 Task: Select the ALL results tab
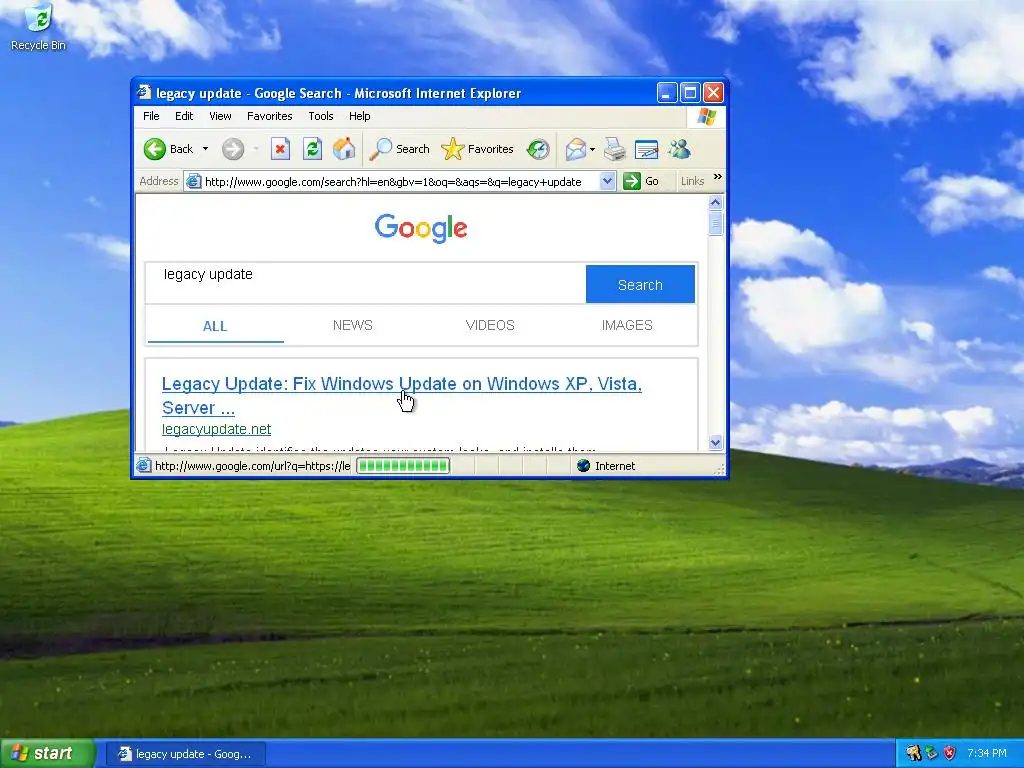(x=215, y=326)
